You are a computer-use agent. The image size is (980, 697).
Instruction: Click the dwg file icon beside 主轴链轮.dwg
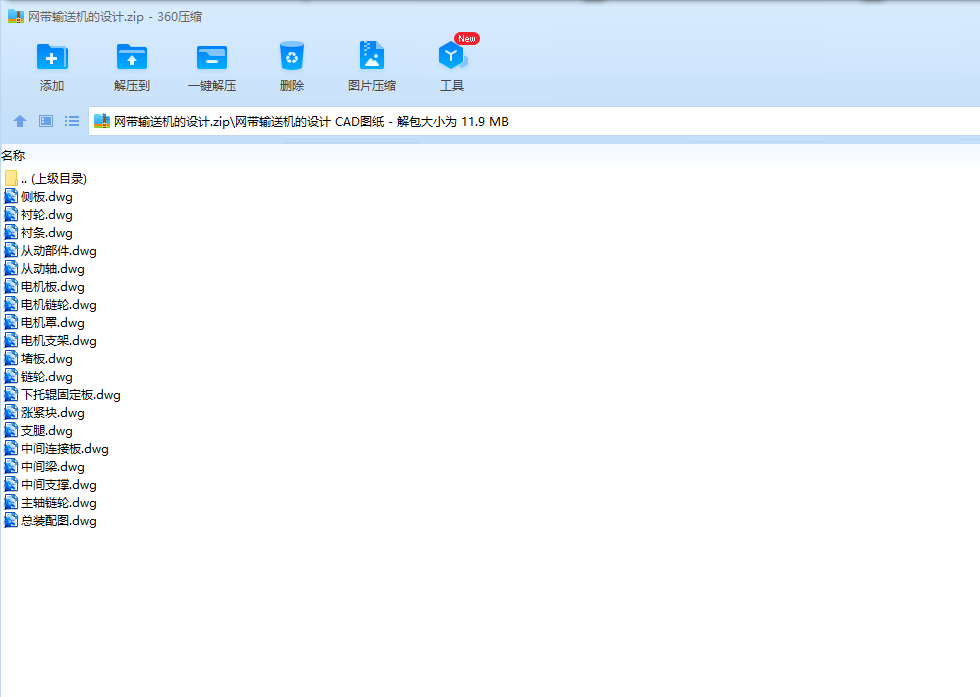click(x=11, y=503)
